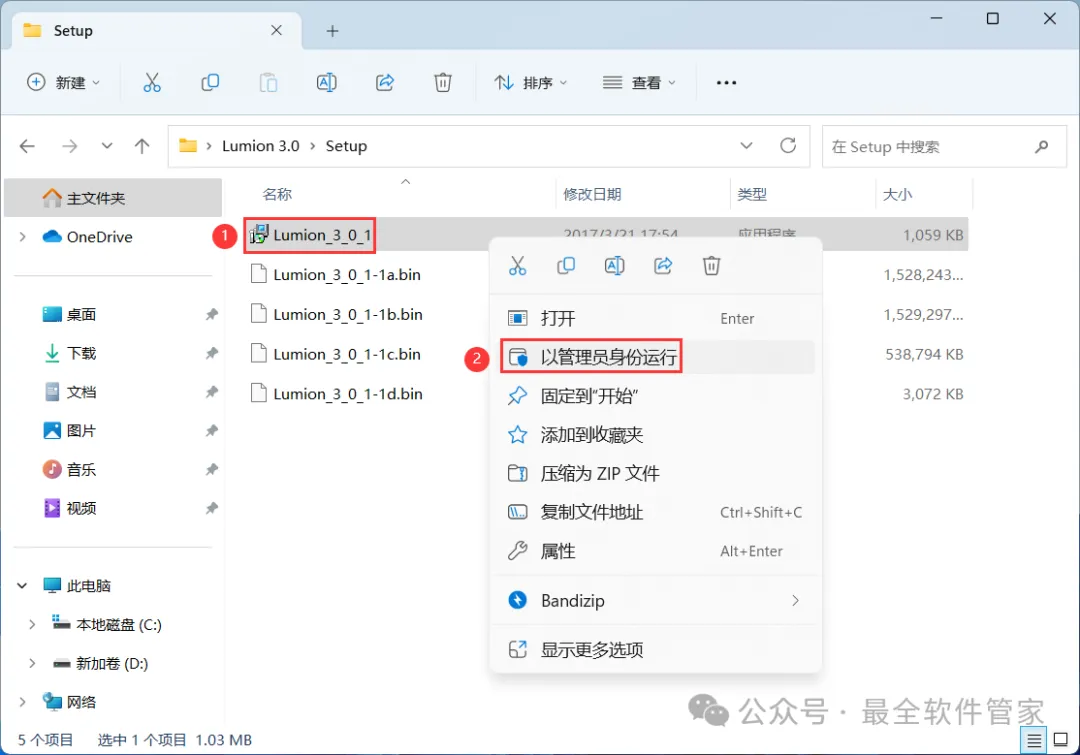This screenshot has width=1080, height=755.
Task: Open 本地磁盘 (C:) in the sidebar
Action: coord(118,625)
